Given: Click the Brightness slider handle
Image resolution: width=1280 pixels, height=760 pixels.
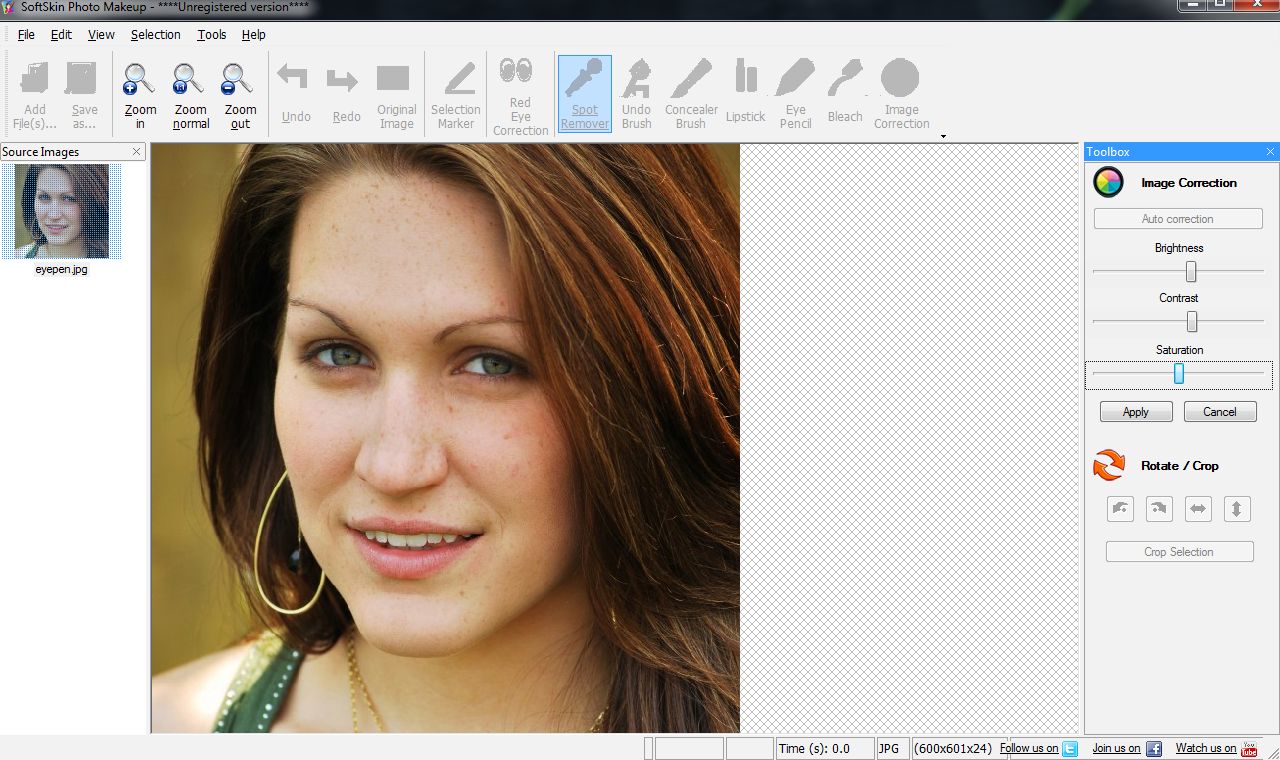Looking at the screenshot, I should pyautogui.click(x=1191, y=271).
